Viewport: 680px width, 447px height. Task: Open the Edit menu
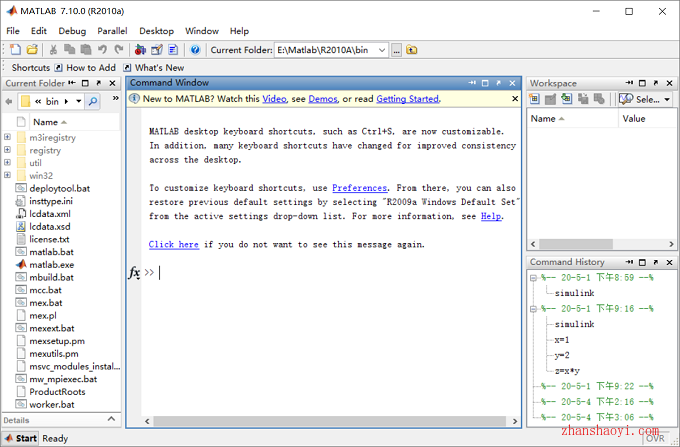(39, 31)
